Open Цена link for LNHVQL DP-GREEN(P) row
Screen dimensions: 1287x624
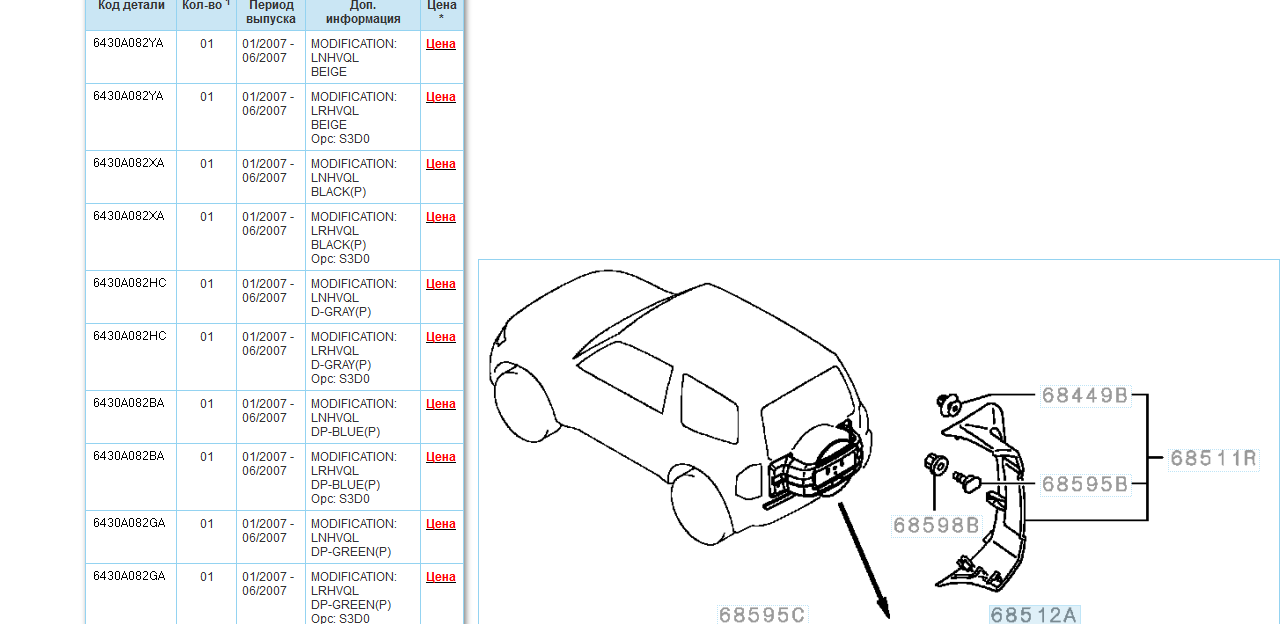pos(441,524)
